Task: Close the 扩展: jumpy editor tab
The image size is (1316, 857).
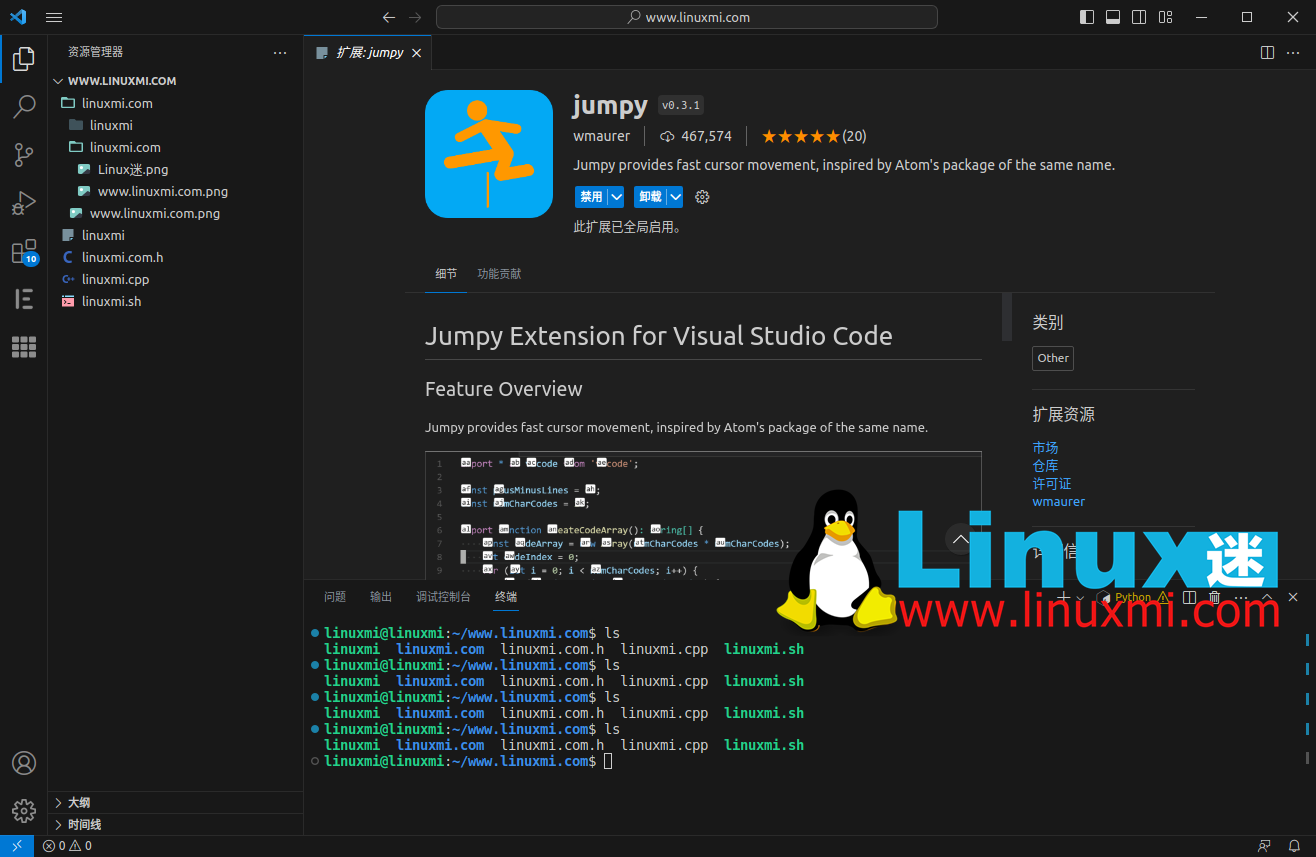Action: [x=417, y=53]
